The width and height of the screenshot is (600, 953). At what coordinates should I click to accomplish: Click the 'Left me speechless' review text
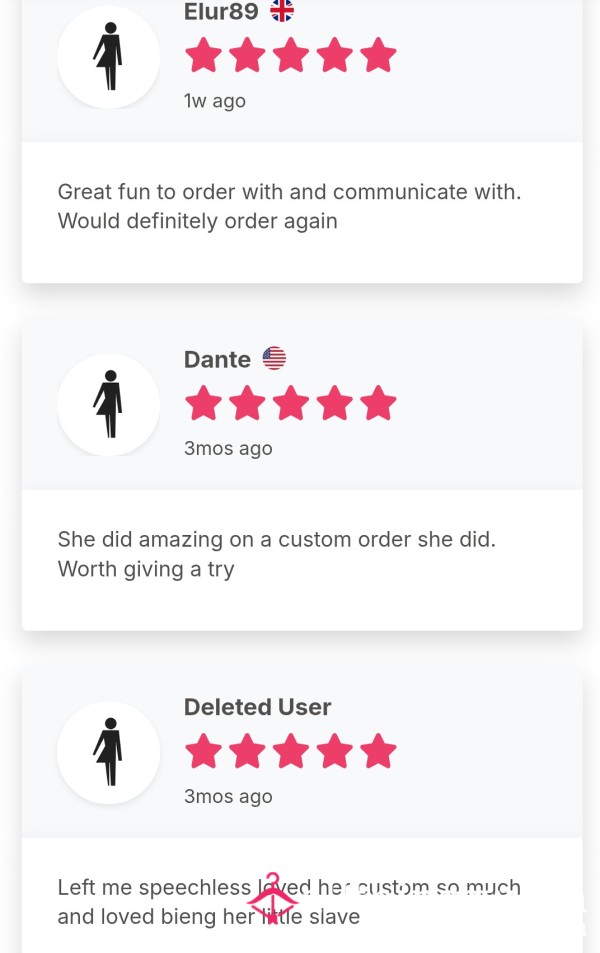pyautogui.click(x=289, y=902)
